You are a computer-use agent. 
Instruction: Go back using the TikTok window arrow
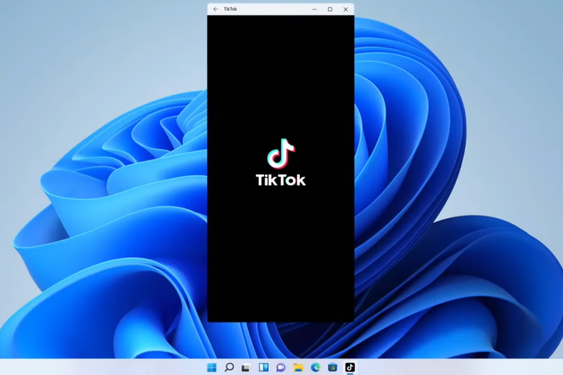click(x=215, y=9)
